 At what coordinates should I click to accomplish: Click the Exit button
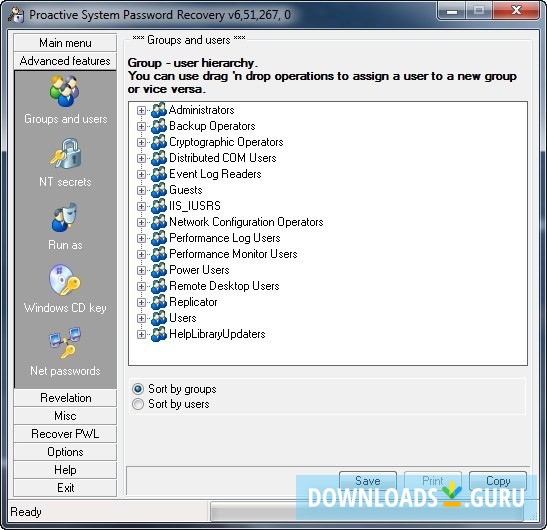[65, 488]
